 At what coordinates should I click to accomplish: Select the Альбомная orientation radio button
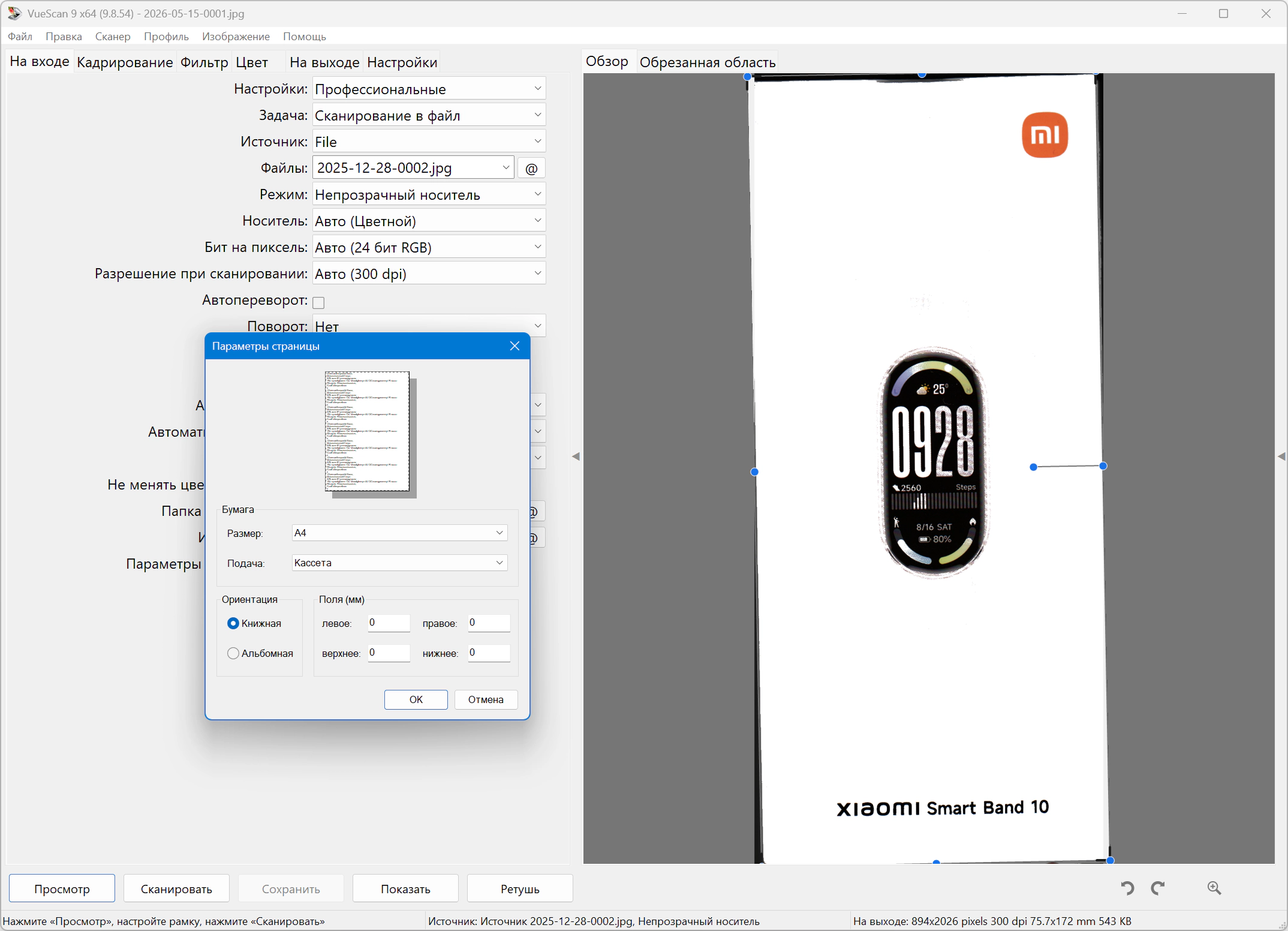click(233, 653)
